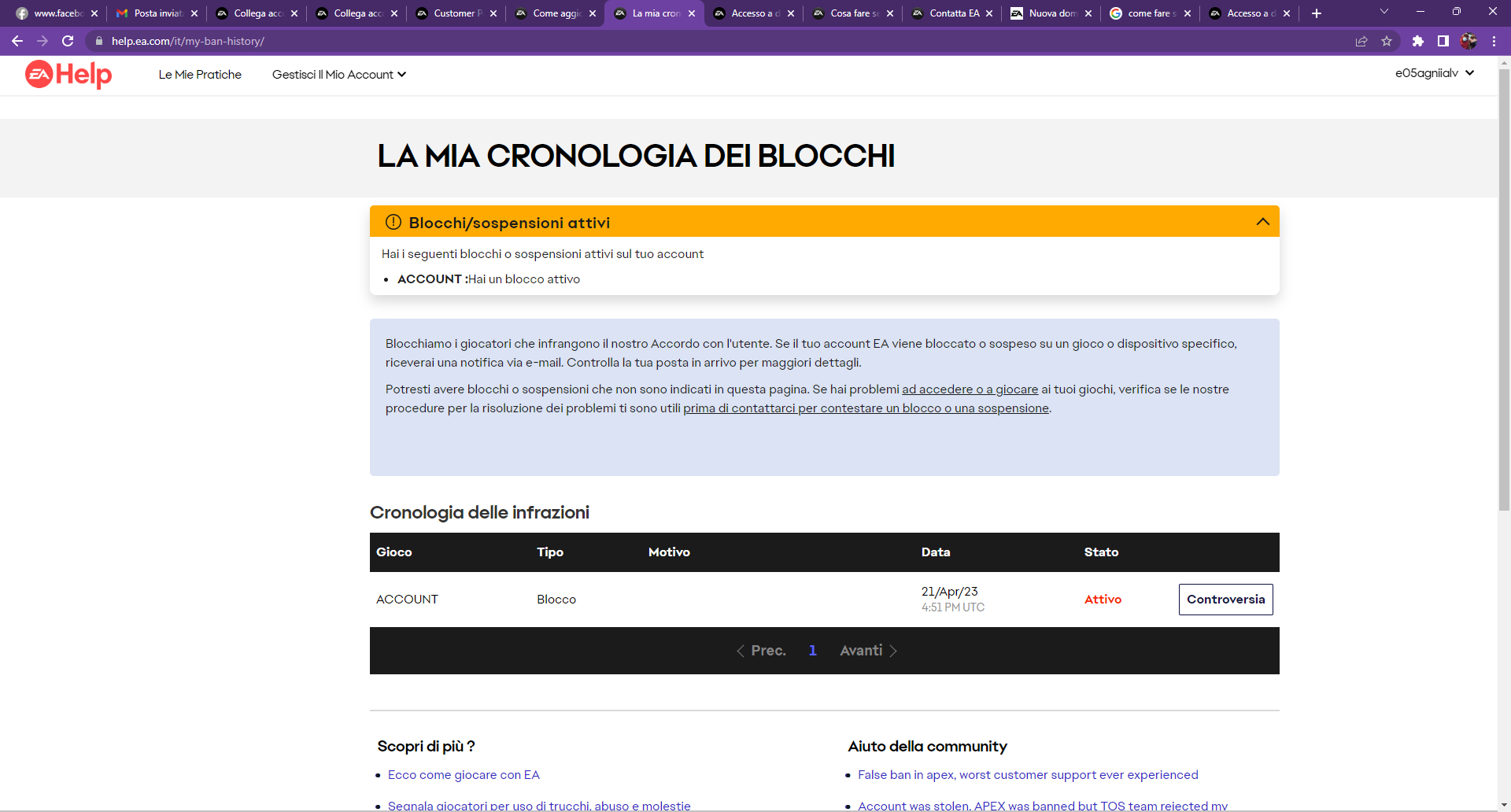Open 'False ban in apex' community link
The height and width of the screenshot is (812, 1511).
(1028, 775)
